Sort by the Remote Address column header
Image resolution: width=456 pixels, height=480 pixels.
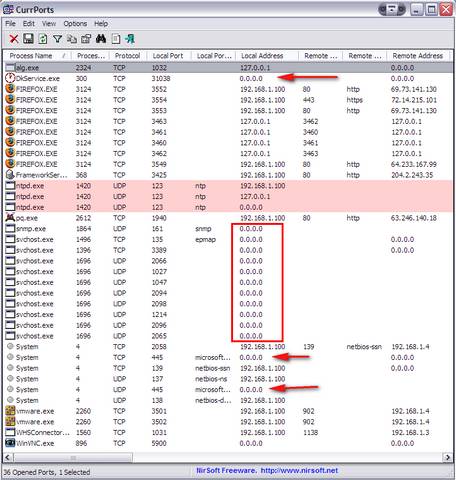[x=418, y=56]
